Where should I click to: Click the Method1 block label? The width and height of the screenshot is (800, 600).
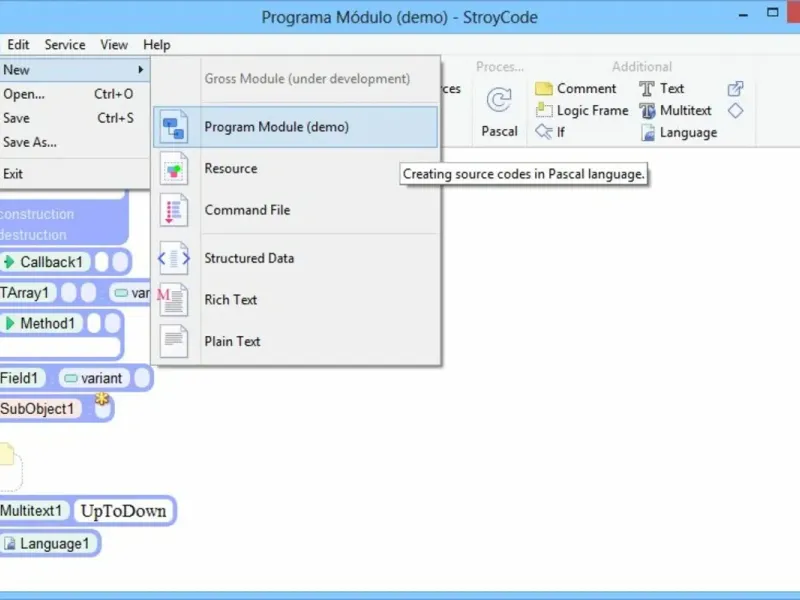click(x=47, y=323)
